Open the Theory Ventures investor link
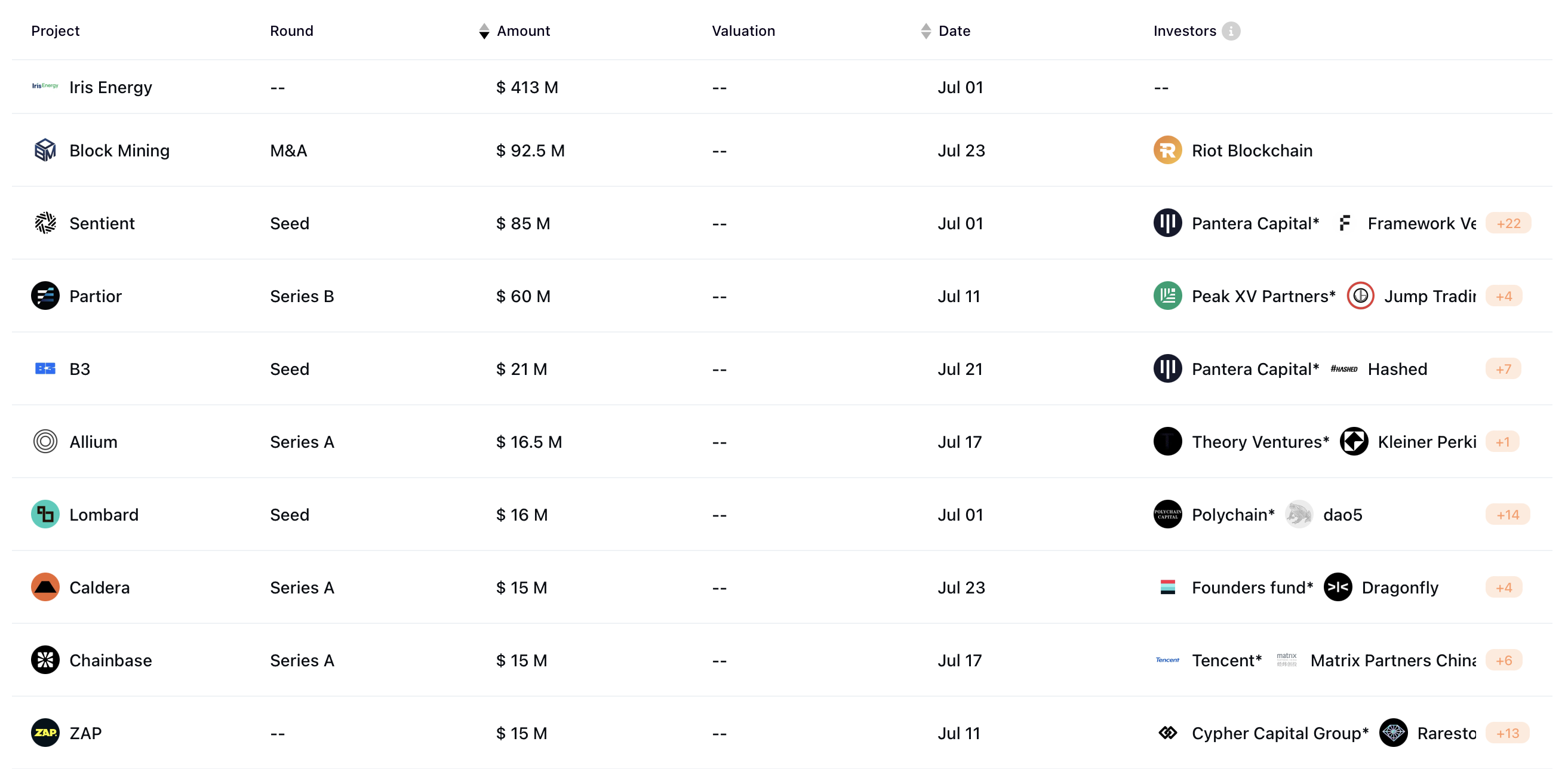1568x769 pixels. pos(1259,442)
